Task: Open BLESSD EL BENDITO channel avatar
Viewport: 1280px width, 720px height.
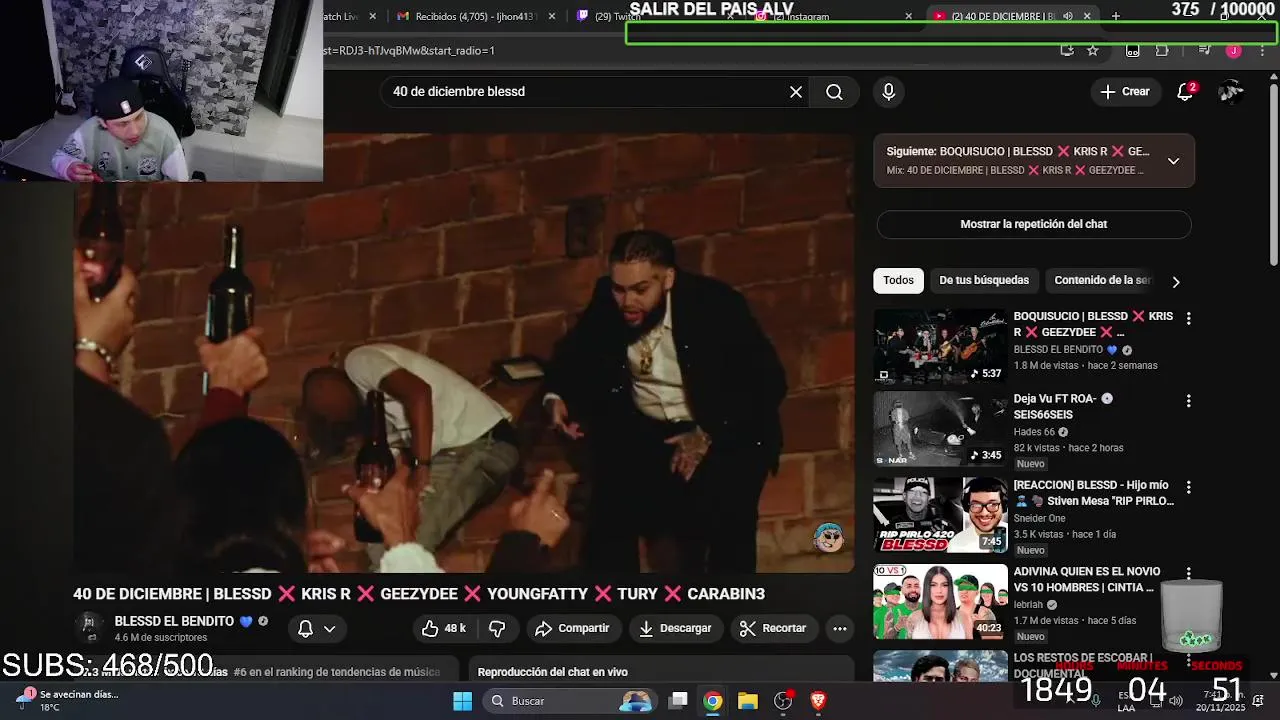Action: point(90,628)
